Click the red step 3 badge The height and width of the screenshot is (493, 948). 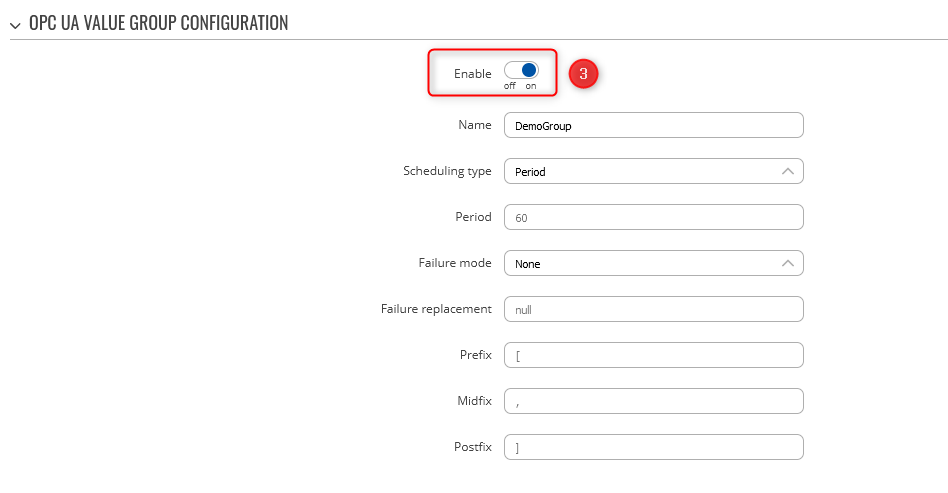[x=584, y=73]
